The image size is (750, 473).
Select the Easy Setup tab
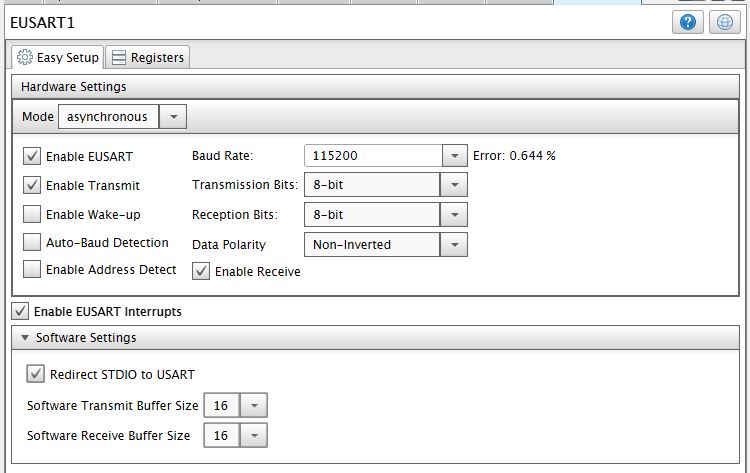[58, 58]
